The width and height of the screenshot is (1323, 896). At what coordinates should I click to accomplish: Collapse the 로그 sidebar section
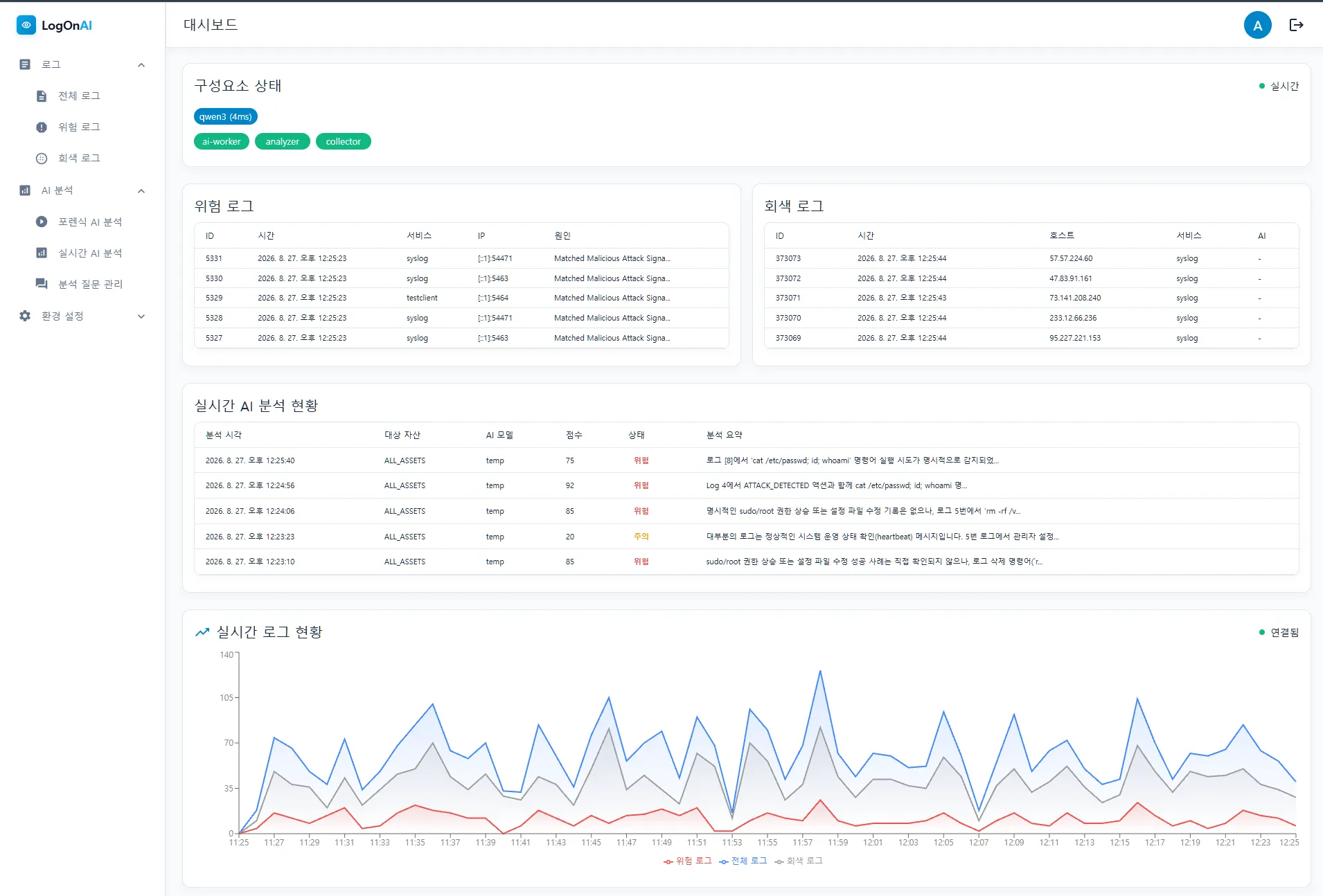point(141,65)
